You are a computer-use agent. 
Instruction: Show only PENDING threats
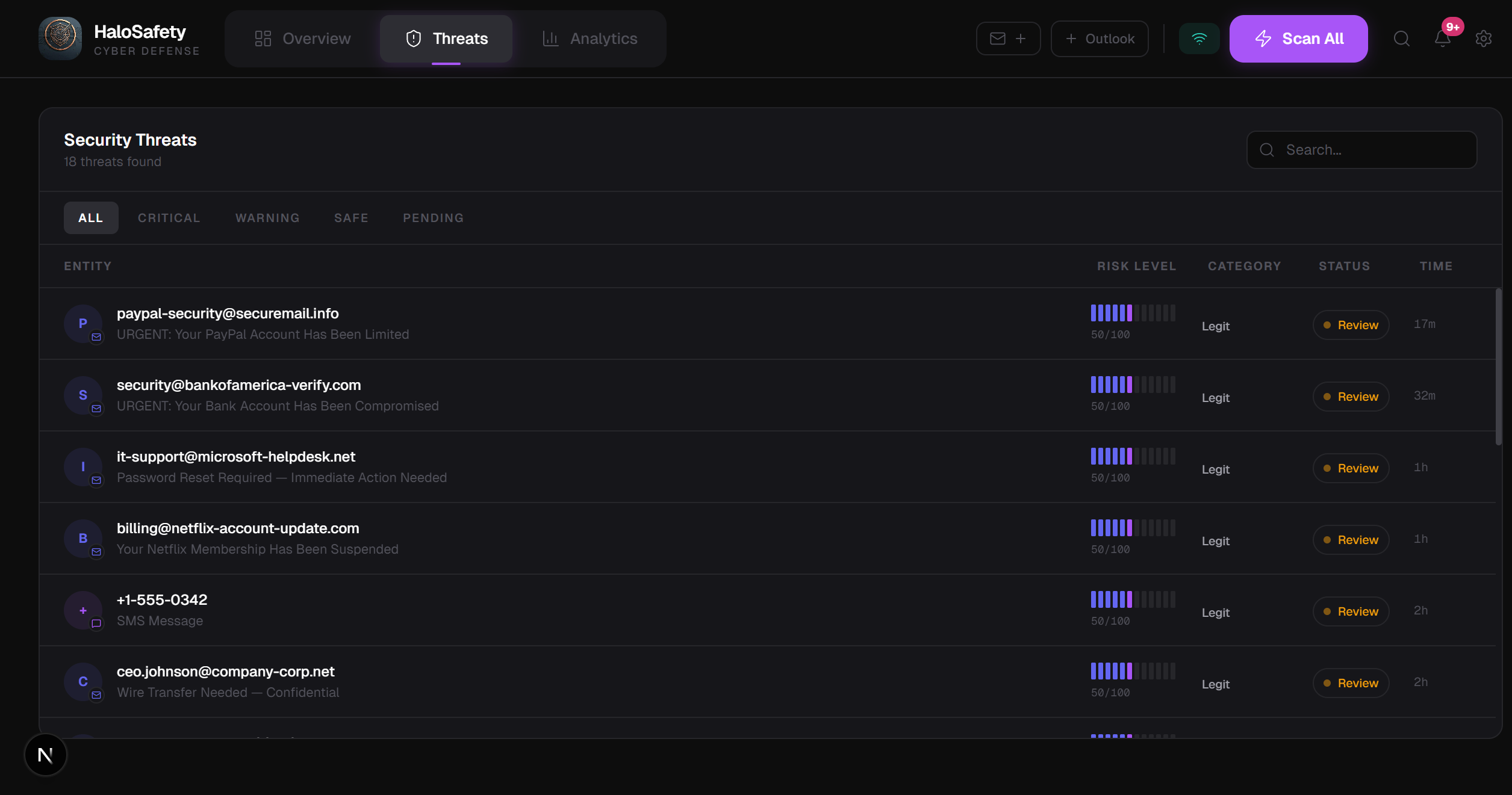pyautogui.click(x=433, y=218)
